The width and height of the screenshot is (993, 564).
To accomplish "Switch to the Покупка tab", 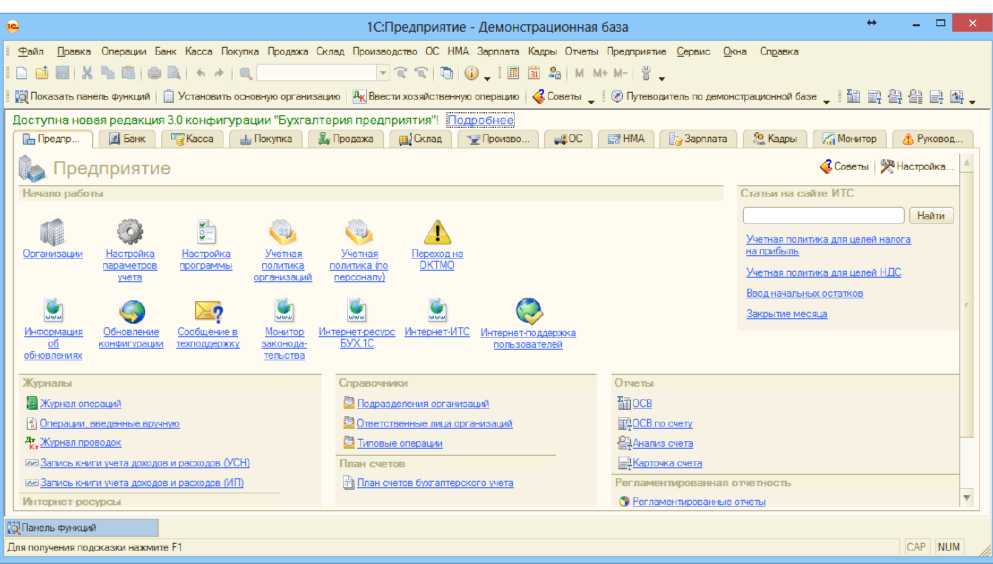I will point(267,139).
